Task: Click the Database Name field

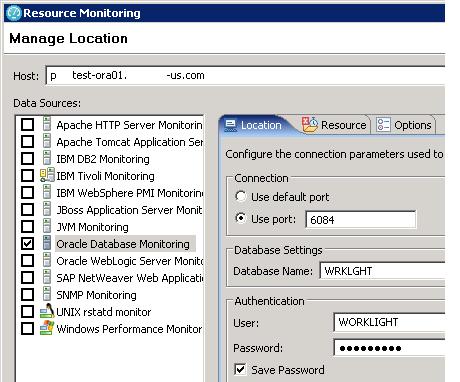Action: click(382, 271)
